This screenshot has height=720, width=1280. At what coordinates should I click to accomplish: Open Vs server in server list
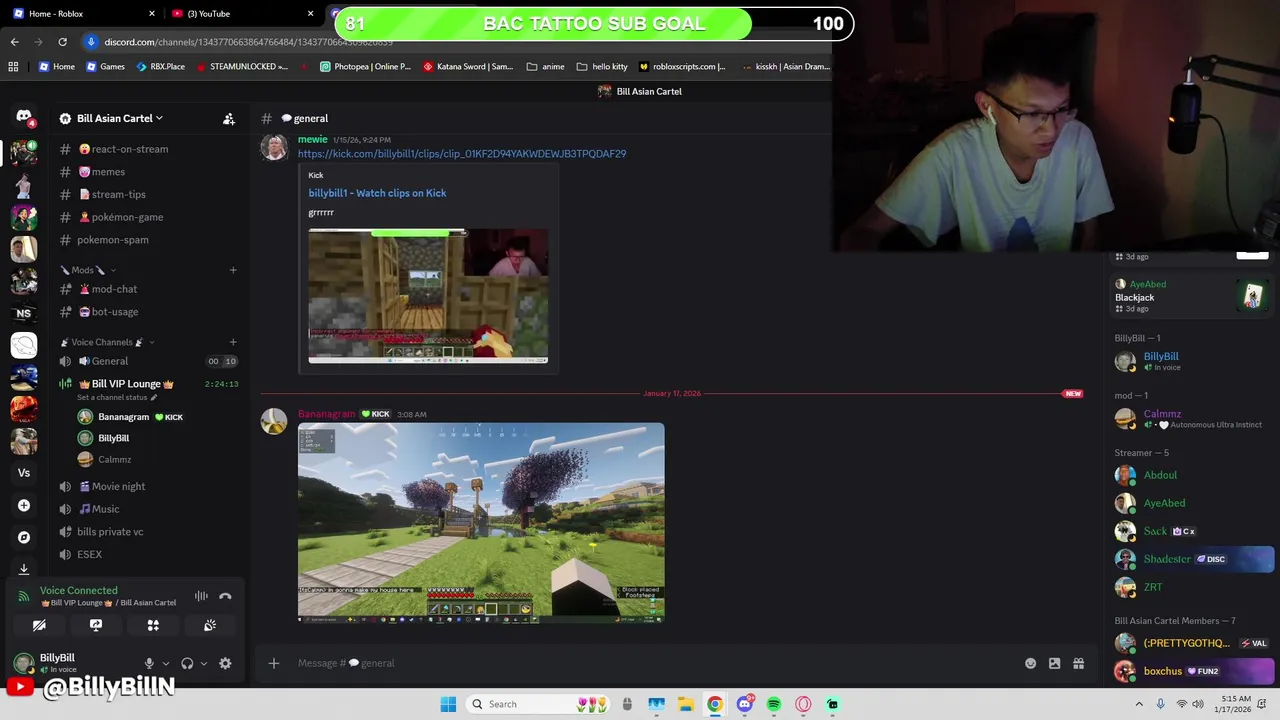pyautogui.click(x=24, y=473)
